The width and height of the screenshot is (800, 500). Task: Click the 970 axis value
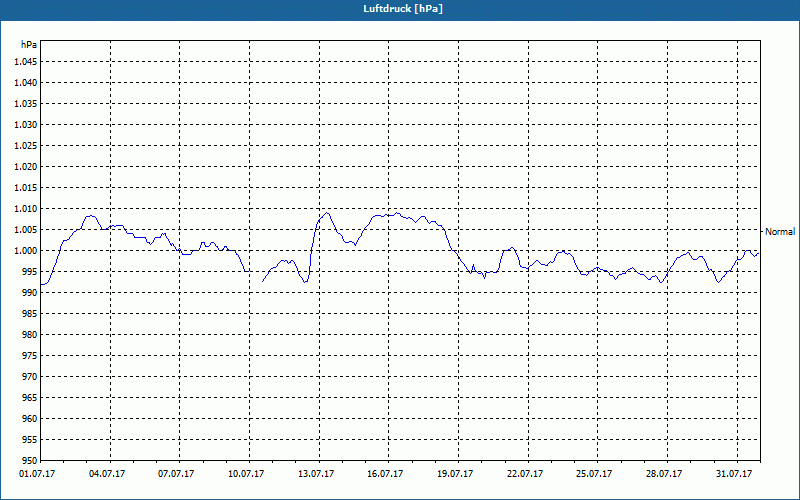click(30, 377)
